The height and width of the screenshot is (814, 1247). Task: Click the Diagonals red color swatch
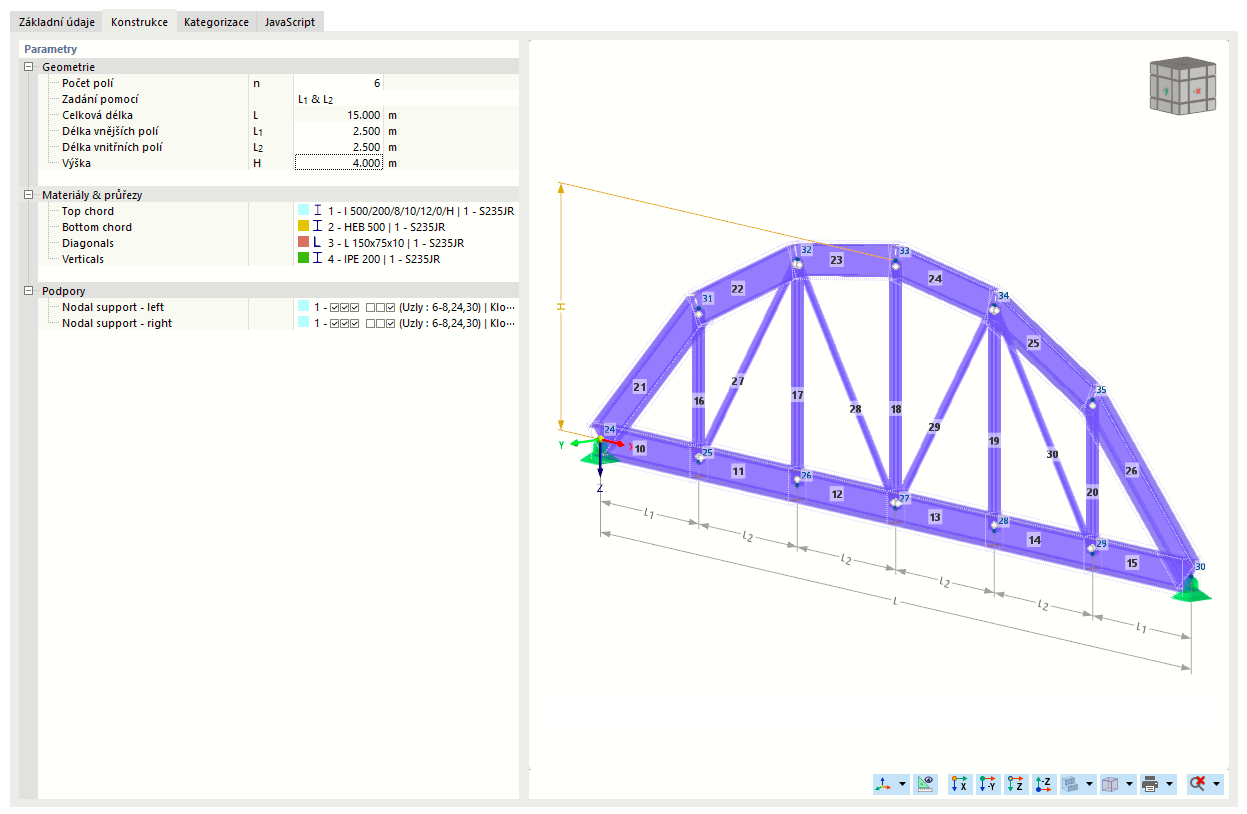click(x=303, y=243)
